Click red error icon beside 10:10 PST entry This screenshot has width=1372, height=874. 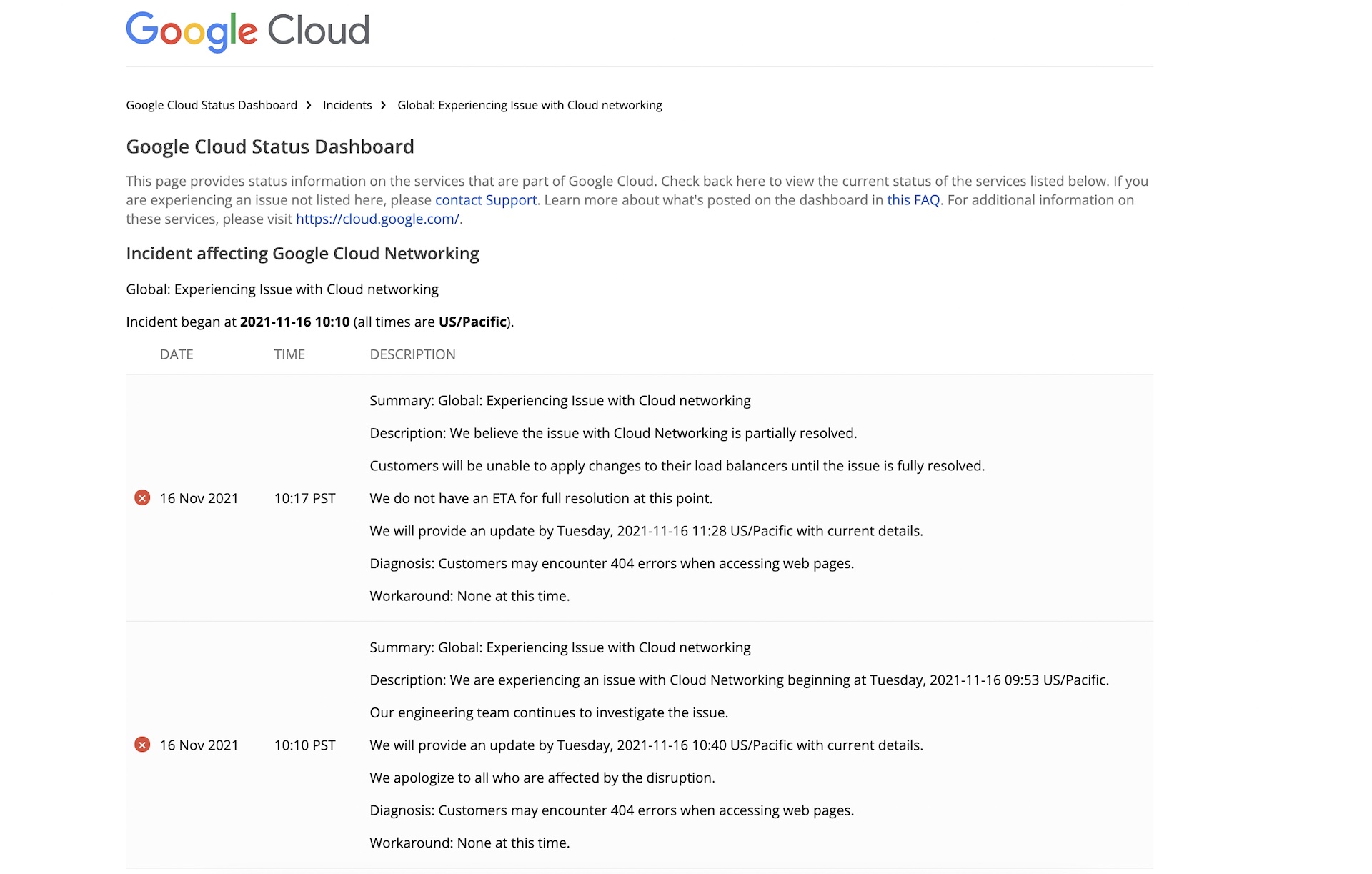[142, 745]
